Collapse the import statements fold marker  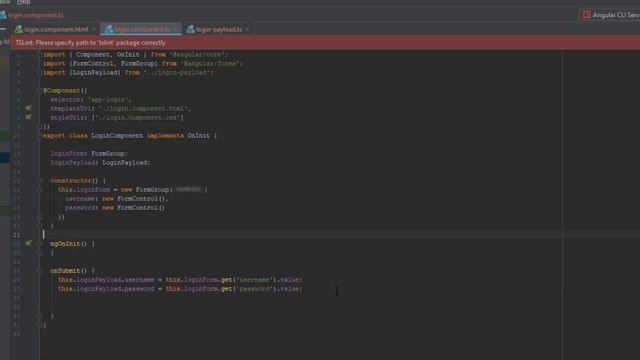point(40,54)
